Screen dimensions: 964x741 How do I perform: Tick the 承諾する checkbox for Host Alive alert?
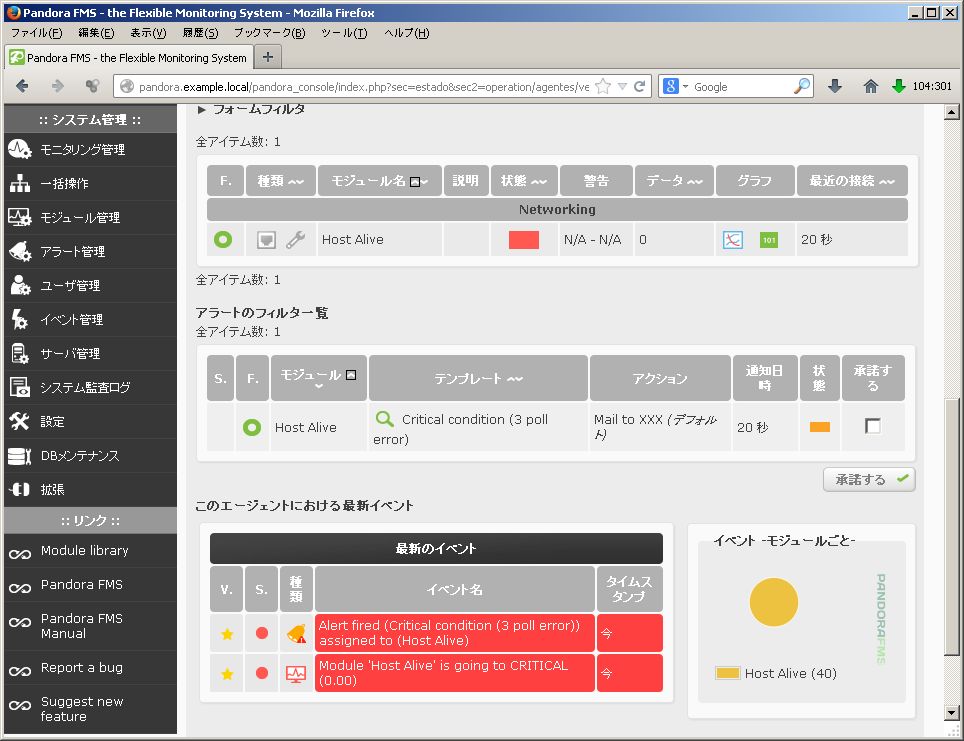coord(872,426)
